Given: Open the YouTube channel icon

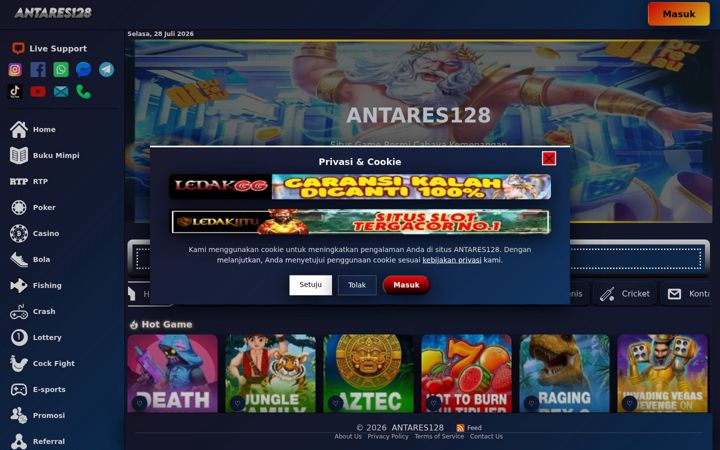Looking at the screenshot, I should 38,91.
